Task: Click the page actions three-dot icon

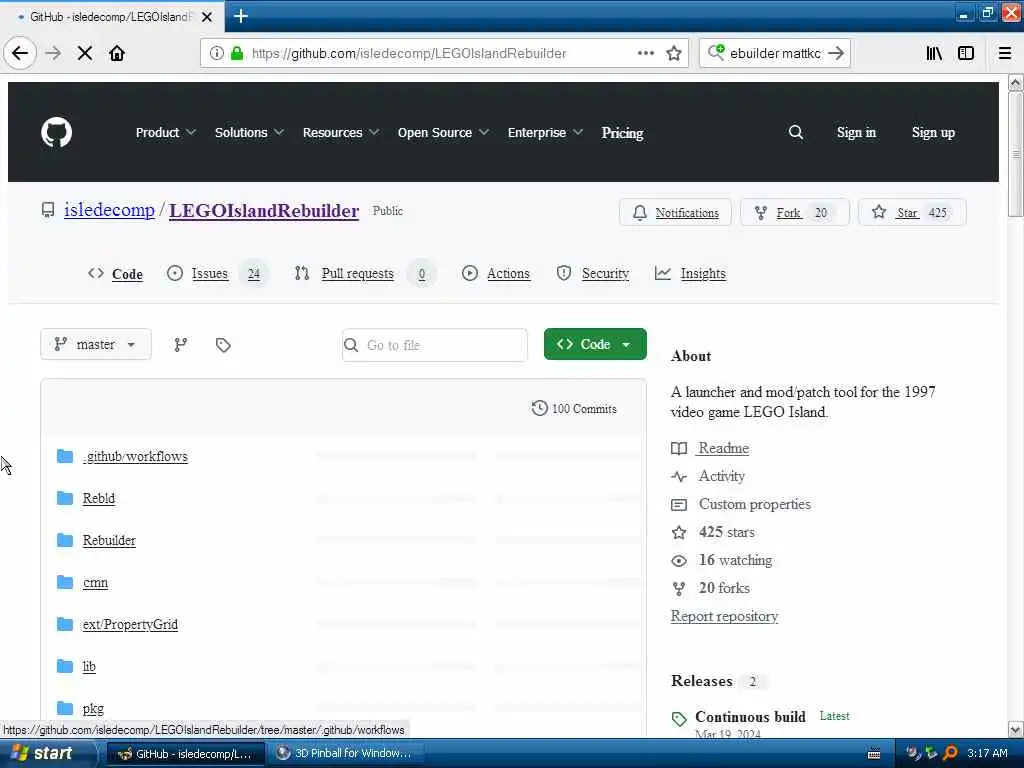Action: pos(645,53)
